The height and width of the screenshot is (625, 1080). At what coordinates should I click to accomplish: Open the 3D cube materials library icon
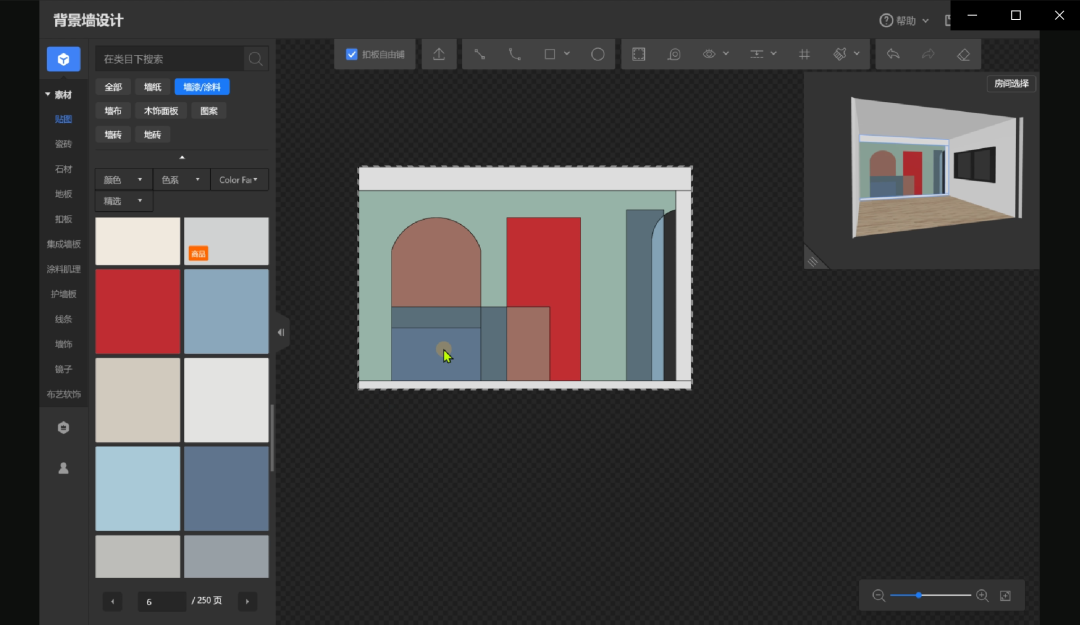pos(64,59)
